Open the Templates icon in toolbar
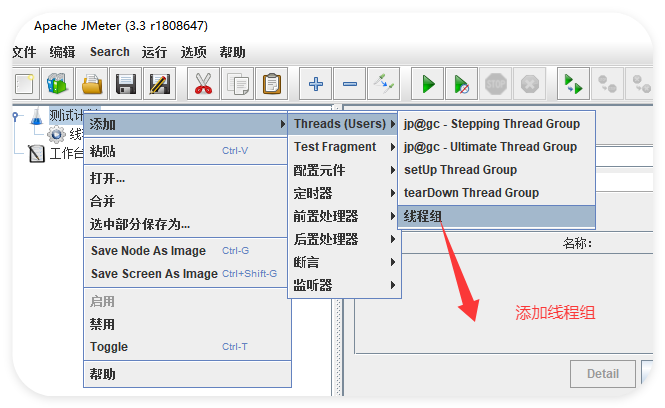665x408 pixels. (x=58, y=84)
